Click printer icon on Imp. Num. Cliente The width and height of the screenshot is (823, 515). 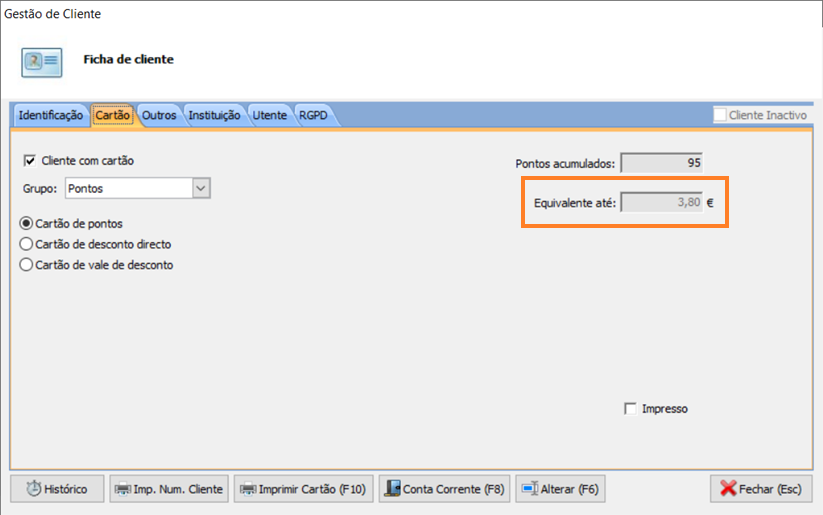122,489
